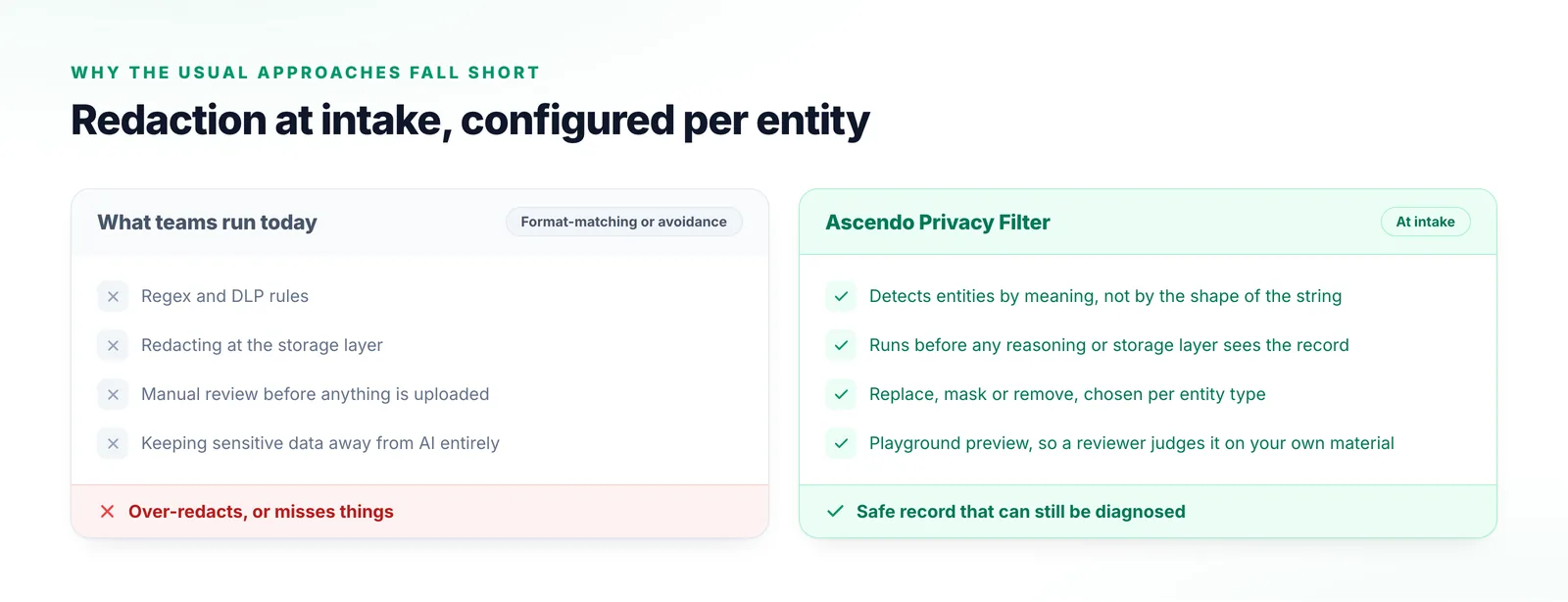The height and width of the screenshot is (602, 1568).
Task: Click the Regex and DLP rules text
Action: tap(224, 296)
